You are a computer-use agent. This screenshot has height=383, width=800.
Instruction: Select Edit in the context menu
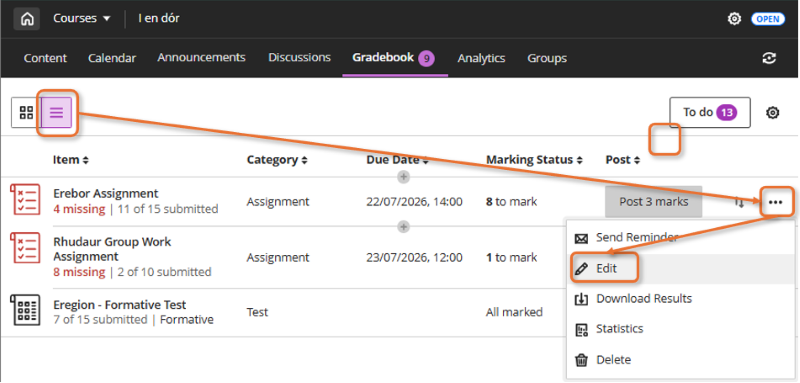pos(680,268)
